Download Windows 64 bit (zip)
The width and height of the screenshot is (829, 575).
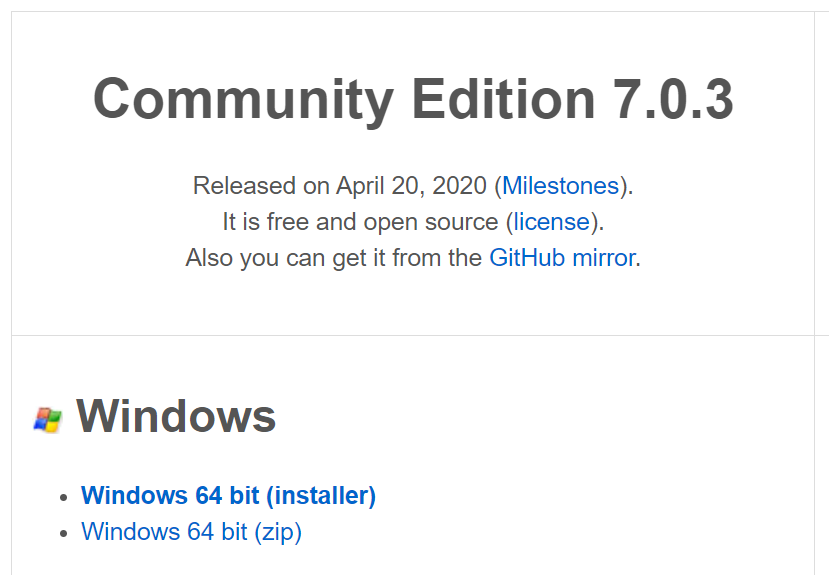pos(191,531)
